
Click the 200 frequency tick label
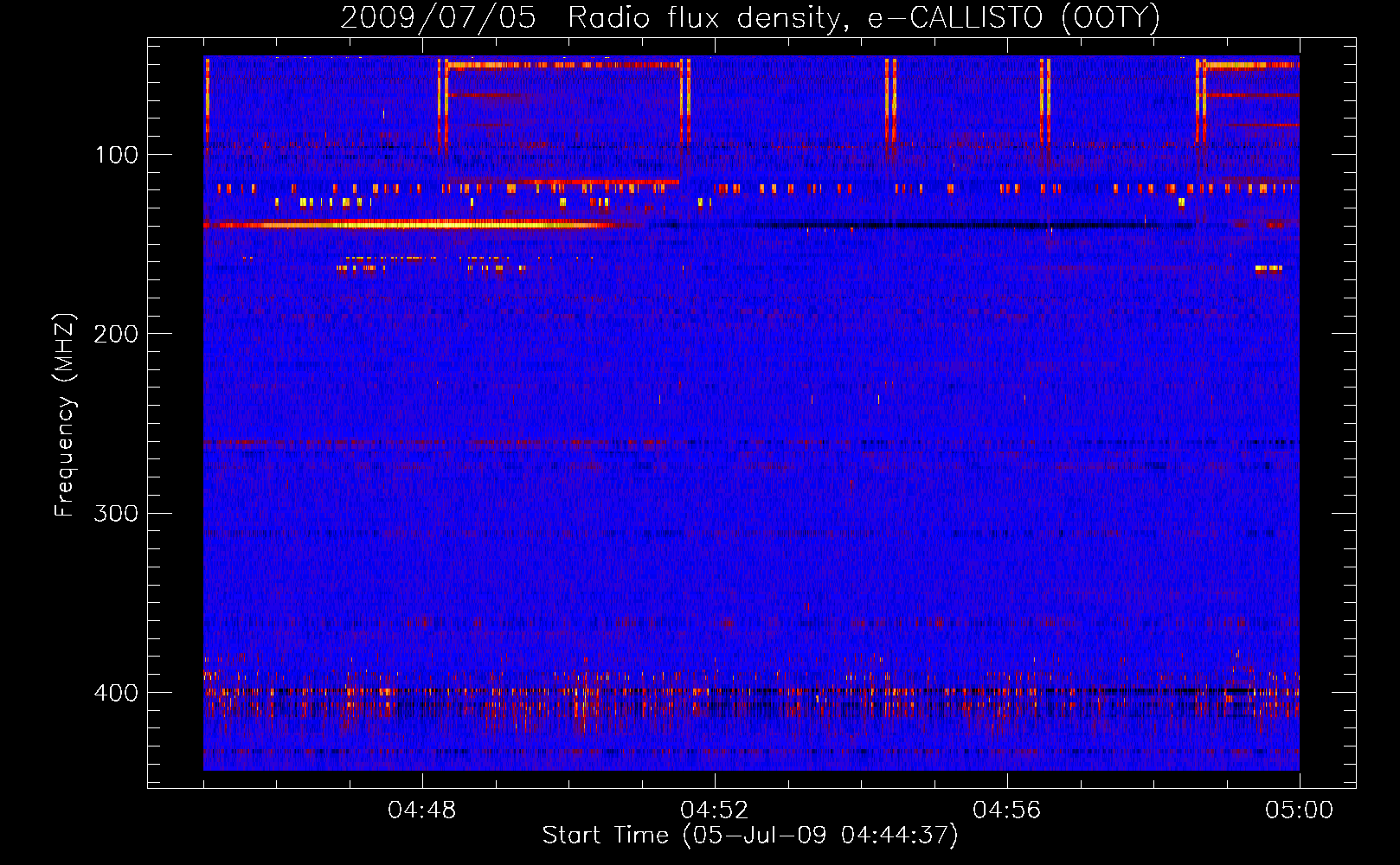[116, 334]
